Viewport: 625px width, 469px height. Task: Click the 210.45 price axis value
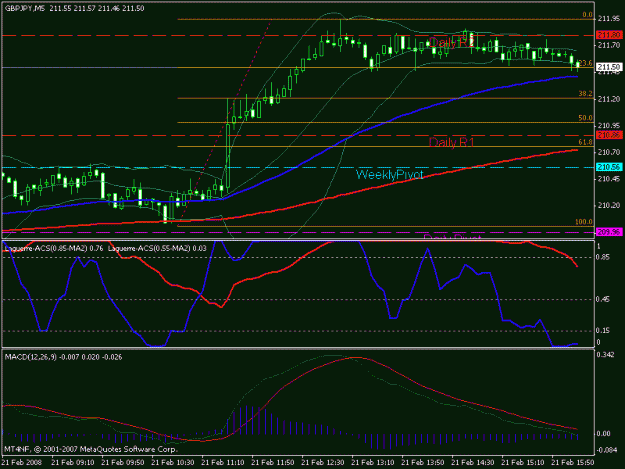[x=609, y=179]
